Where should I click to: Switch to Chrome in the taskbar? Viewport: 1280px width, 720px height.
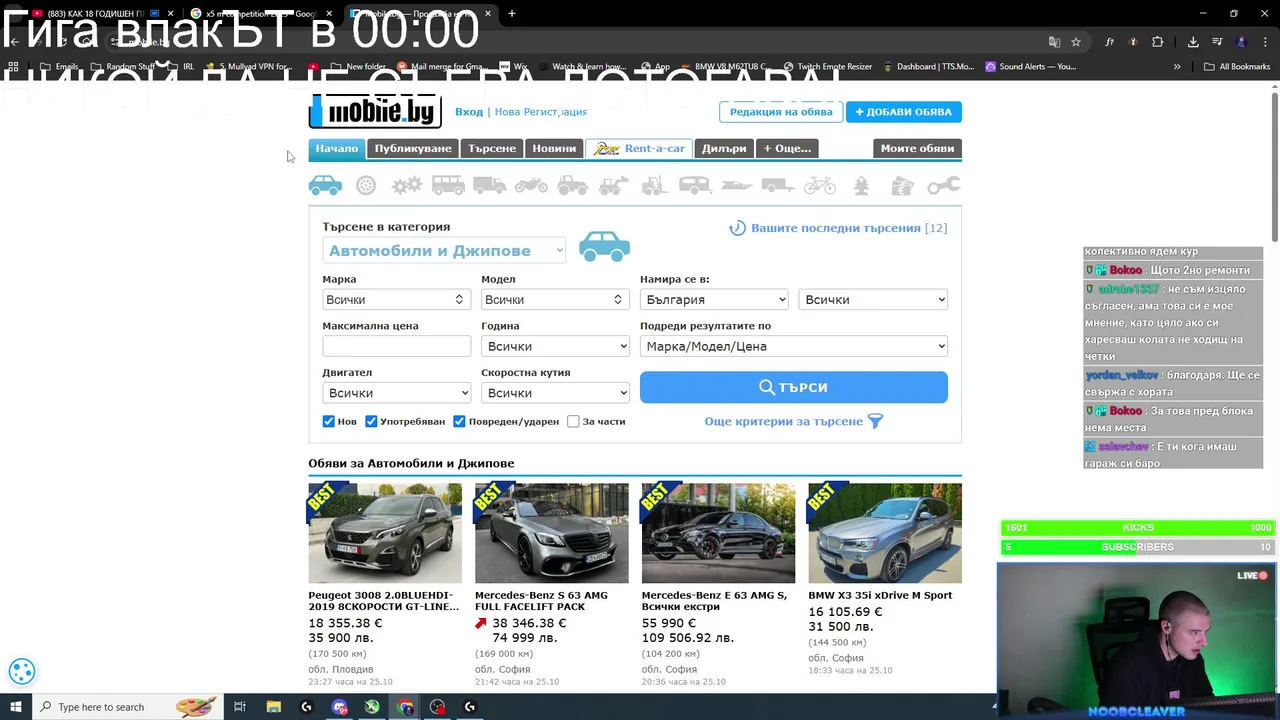(x=405, y=707)
